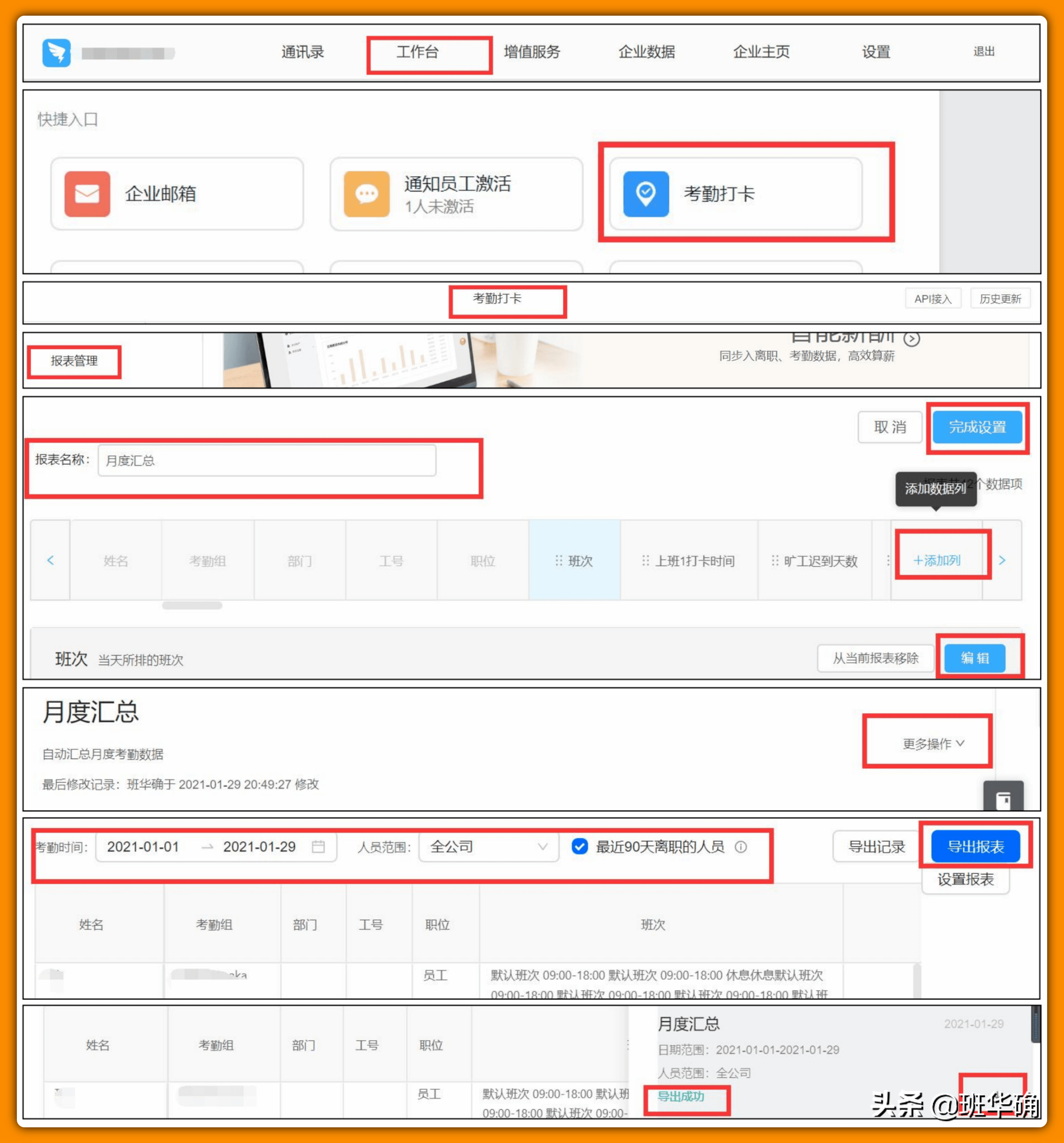Screen dimensions: 1064x1143
Task: Click the left arrow in column list
Action: click(x=51, y=560)
